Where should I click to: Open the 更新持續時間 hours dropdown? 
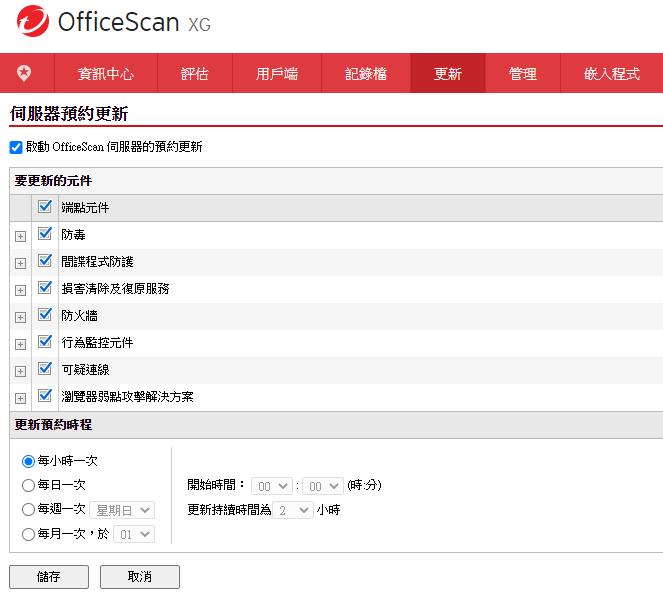coord(293,510)
